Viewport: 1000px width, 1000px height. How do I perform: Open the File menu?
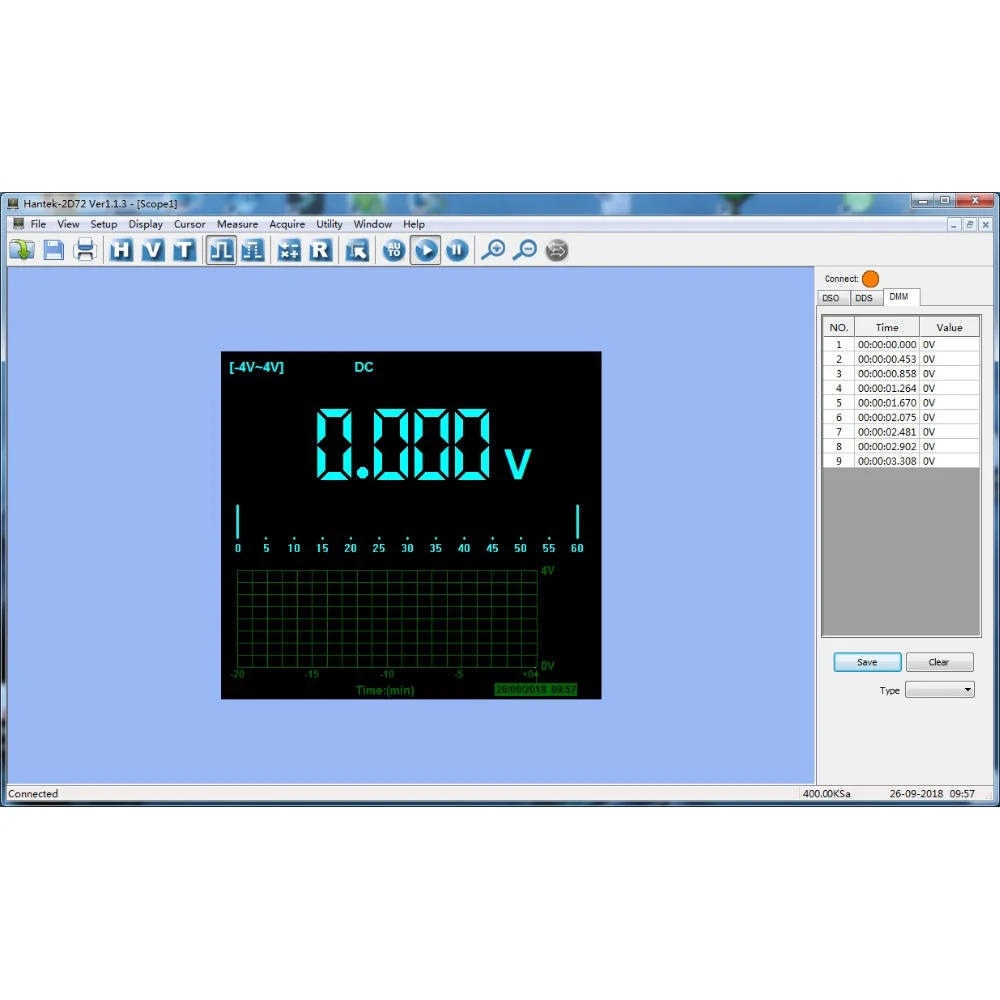(38, 224)
